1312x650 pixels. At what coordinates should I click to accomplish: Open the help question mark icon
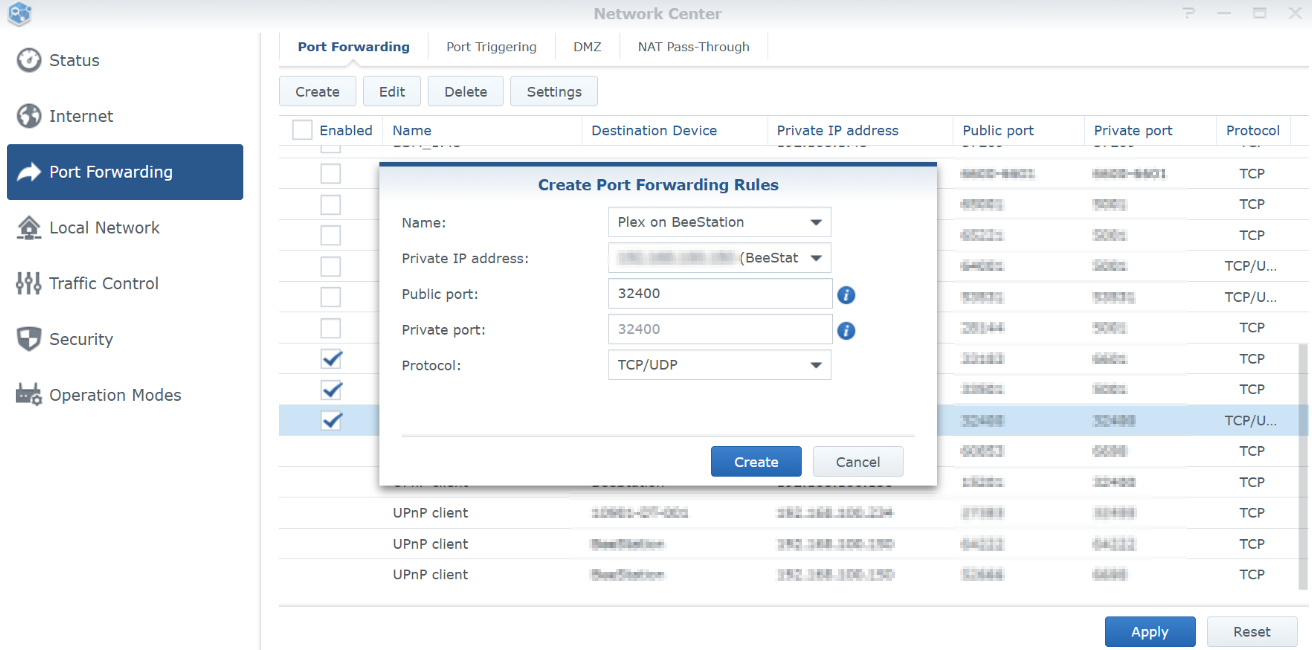pos(1188,14)
